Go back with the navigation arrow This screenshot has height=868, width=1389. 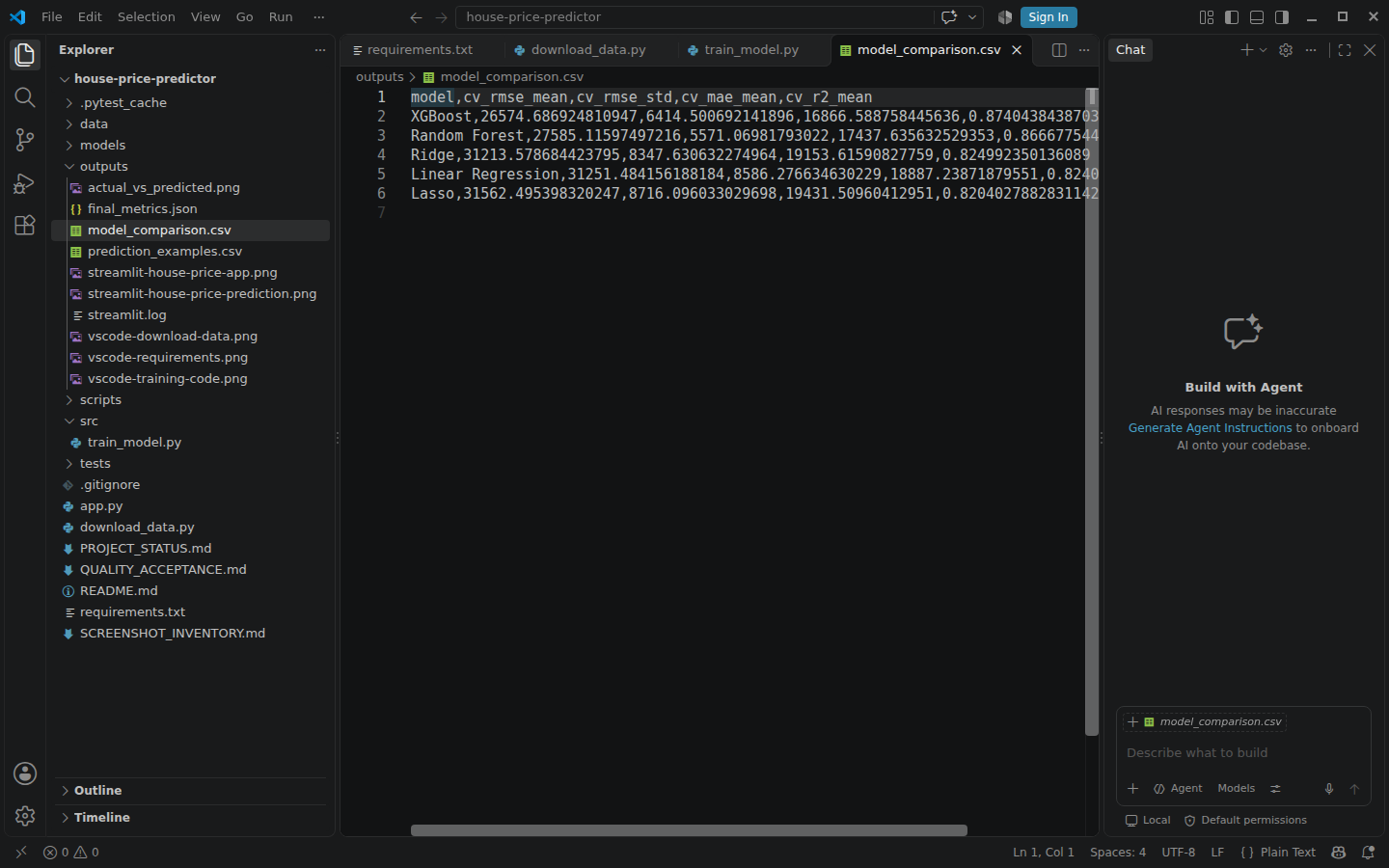pos(416,17)
